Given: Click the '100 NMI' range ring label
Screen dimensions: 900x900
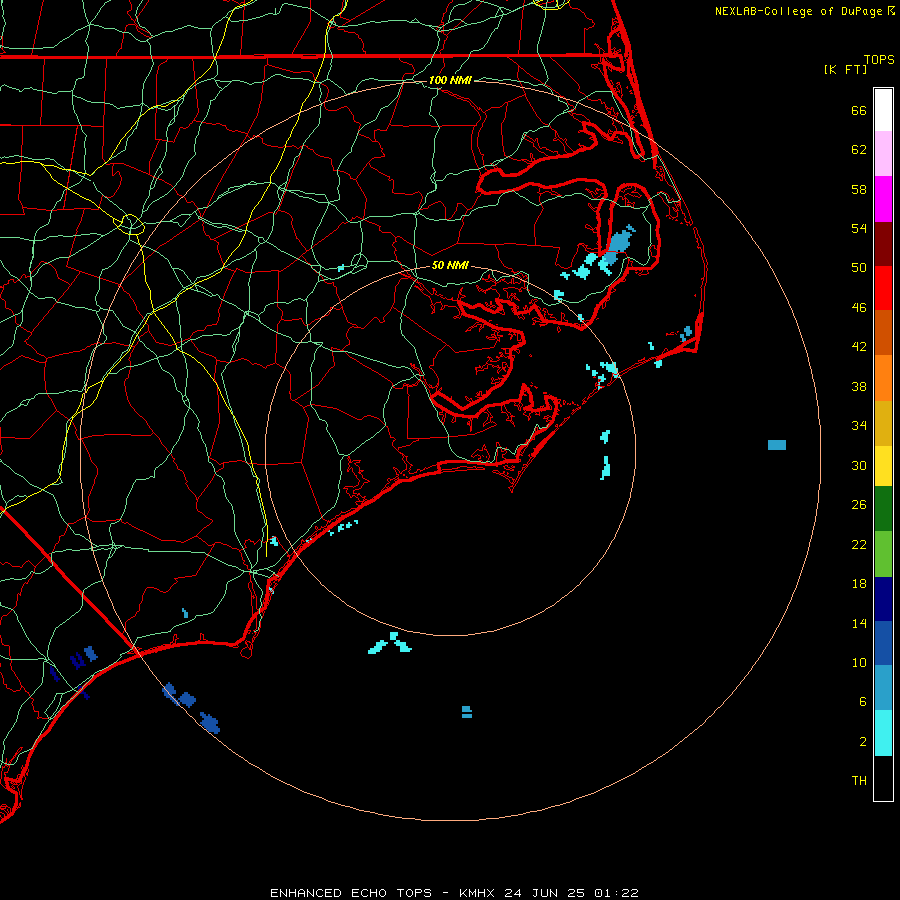Looking at the screenshot, I should (450, 80).
